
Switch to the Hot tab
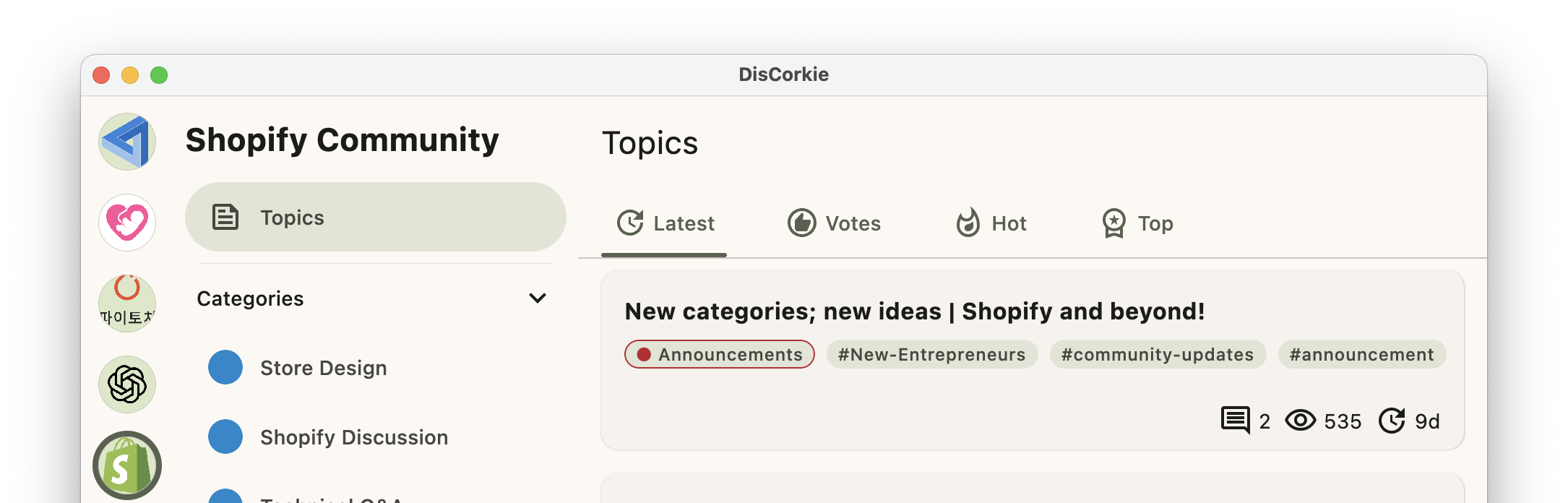pos(991,223)
